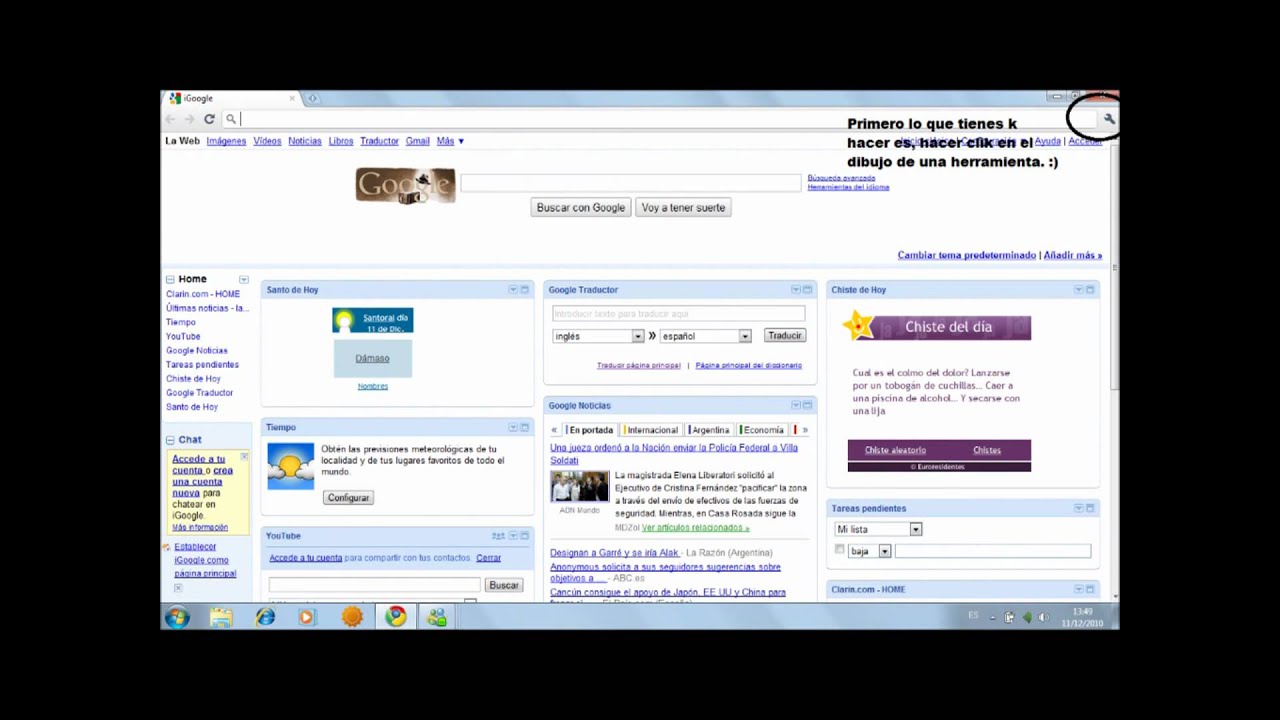Open Windows Explorer from the taskbar

pos(221,618)
